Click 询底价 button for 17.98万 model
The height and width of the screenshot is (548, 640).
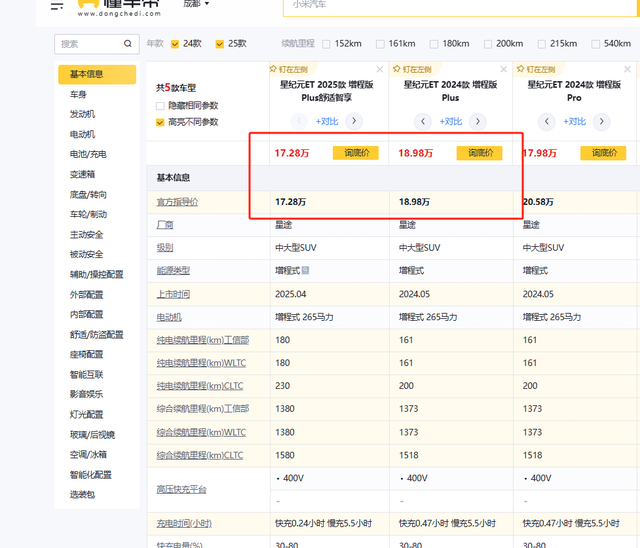(603, 153)
